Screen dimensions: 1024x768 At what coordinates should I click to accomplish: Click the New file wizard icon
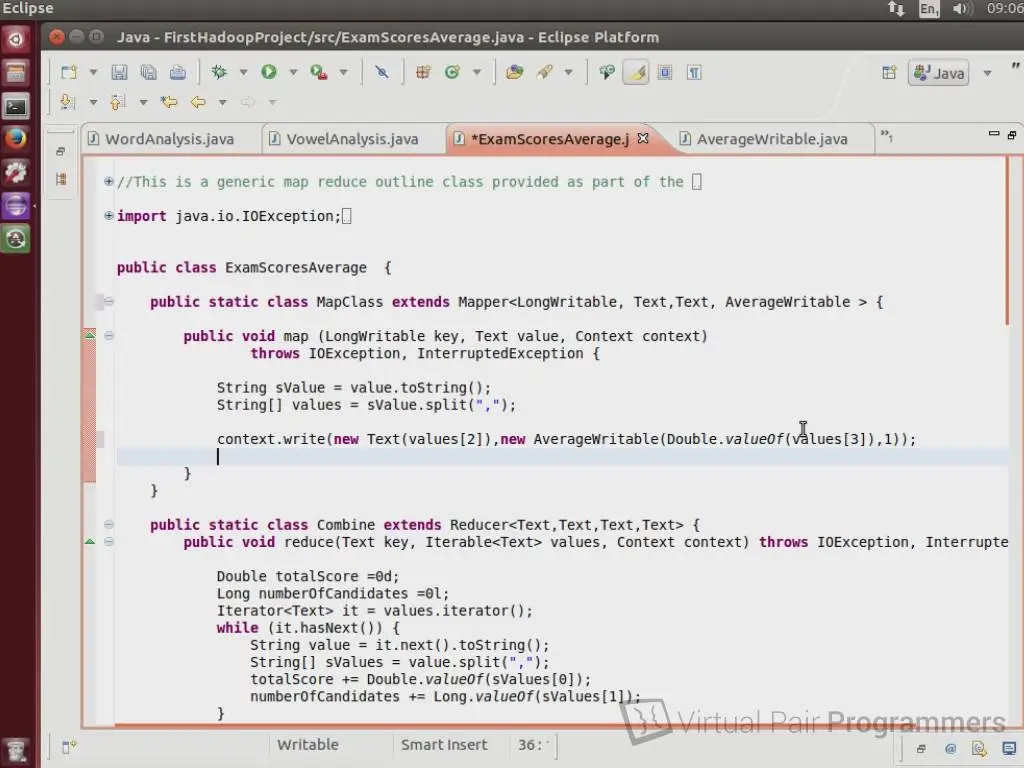click(x=69, y=72)
